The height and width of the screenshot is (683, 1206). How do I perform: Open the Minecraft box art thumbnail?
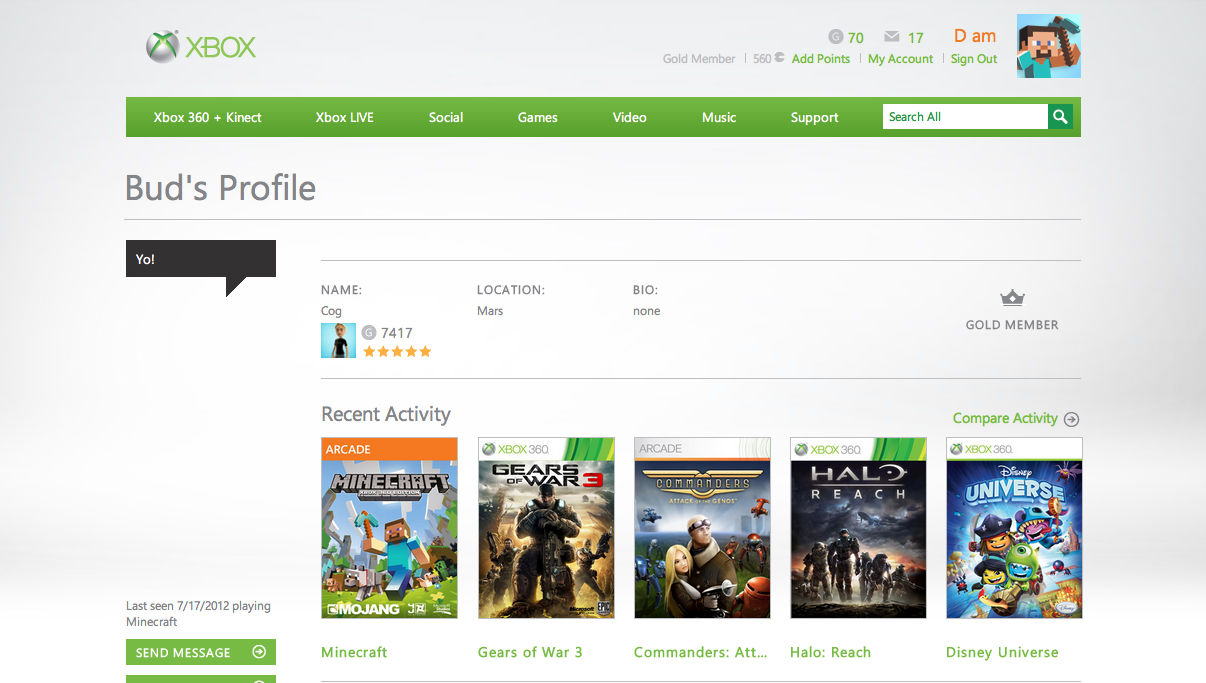389,528
